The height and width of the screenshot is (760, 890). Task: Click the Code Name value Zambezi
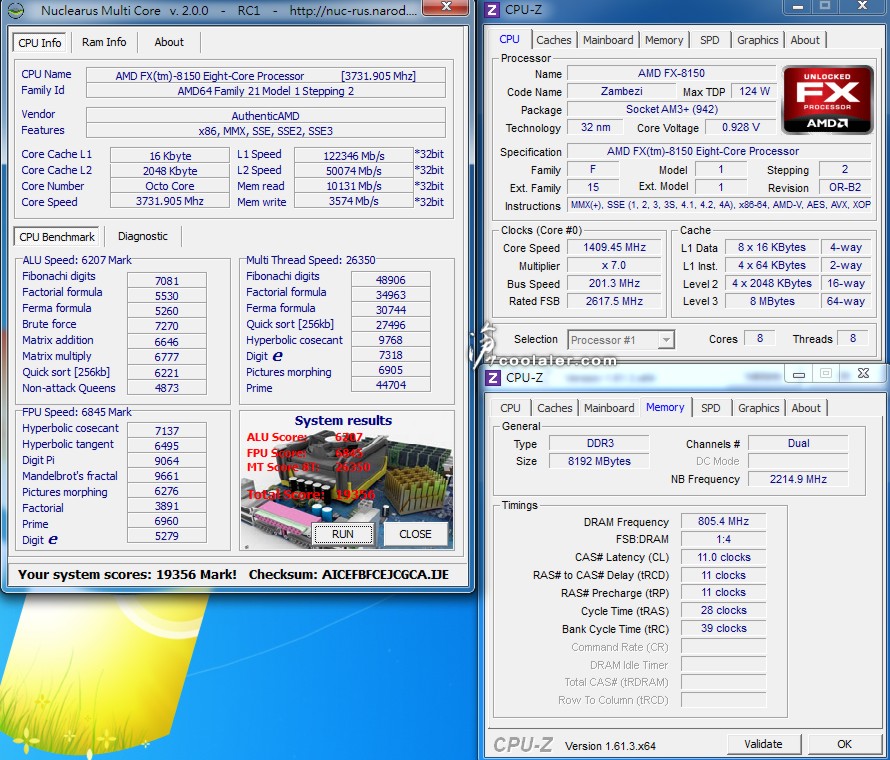622,91
